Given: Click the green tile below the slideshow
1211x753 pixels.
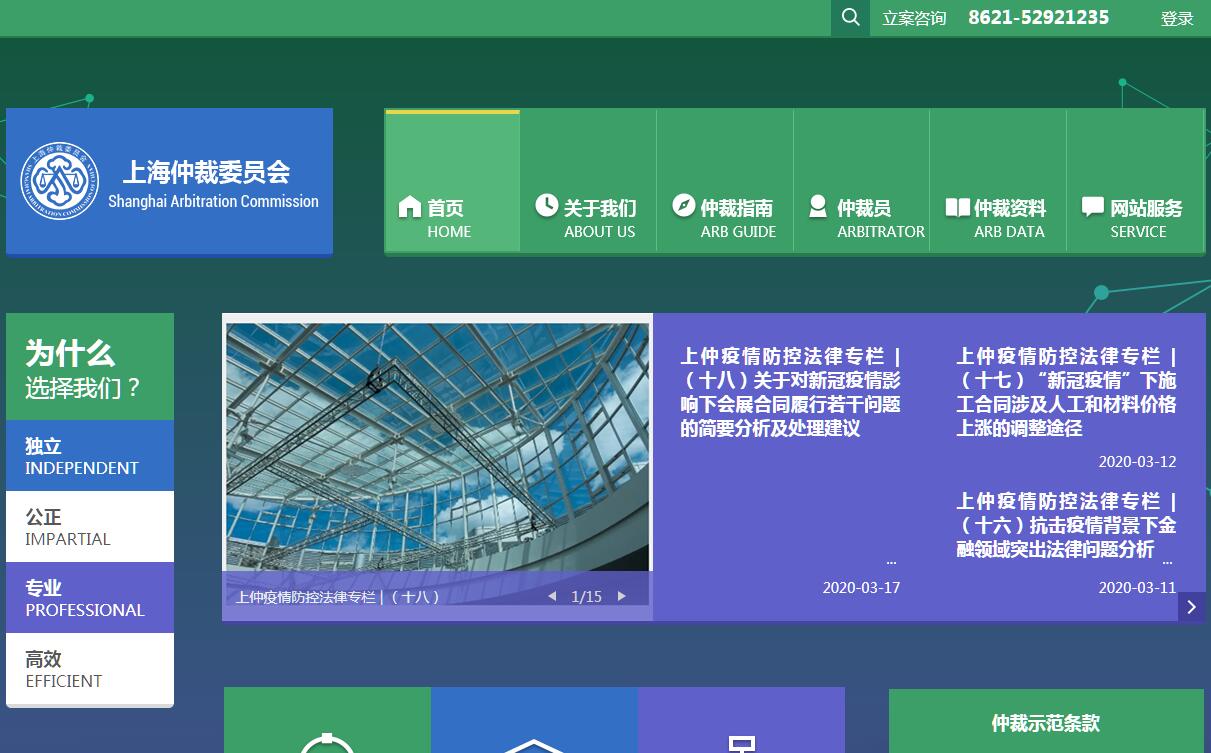Looking at the screenshot, I should click(327, 720).
